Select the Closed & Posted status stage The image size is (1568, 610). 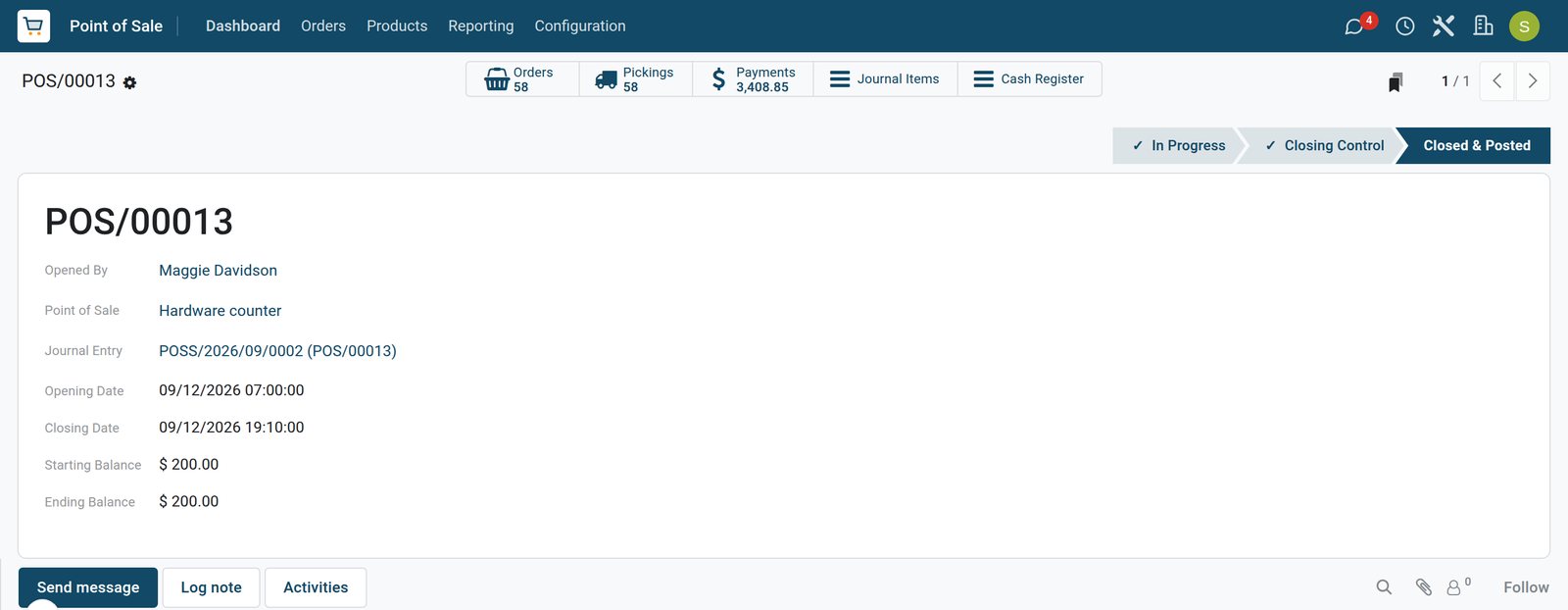(x=1475, y=145)
